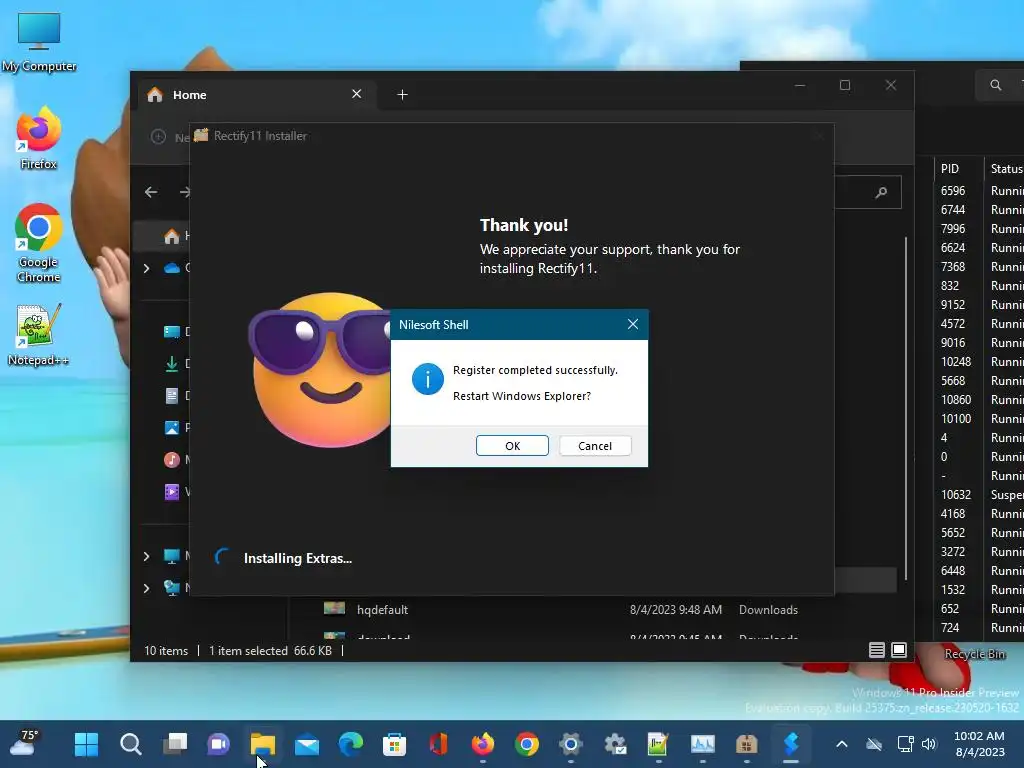Switch to Task Manager on the taskbar
The width and height of the screenshot is (1024, 768).
703,744
